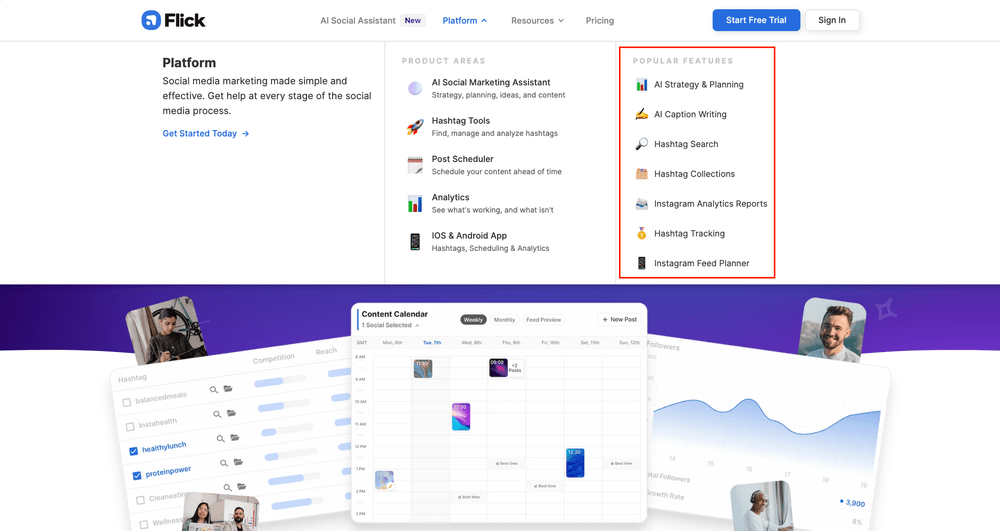Open IOS & Android App

(469, 235)
